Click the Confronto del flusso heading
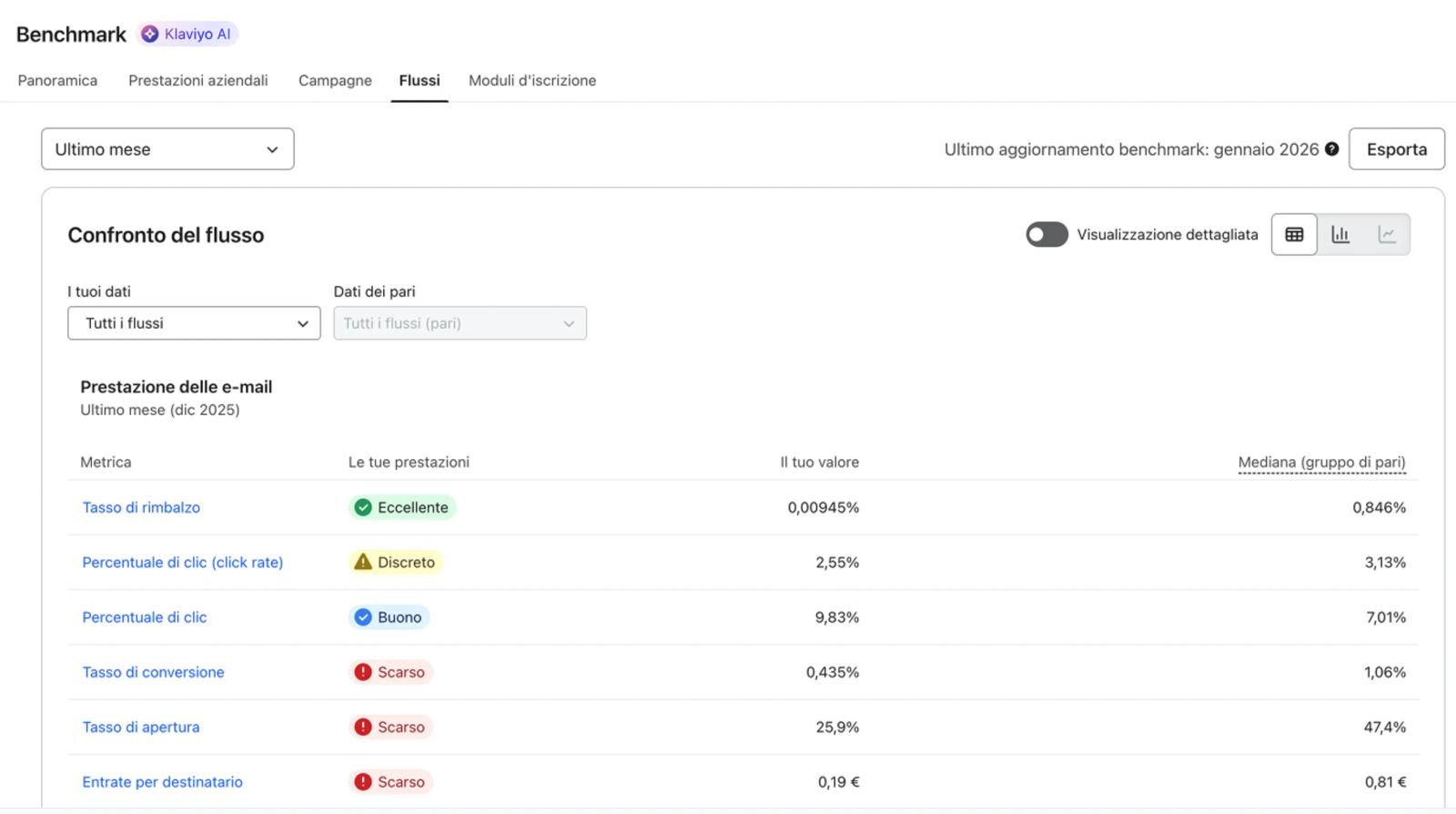The image size is (1456, 814). [x=166, y=235]
